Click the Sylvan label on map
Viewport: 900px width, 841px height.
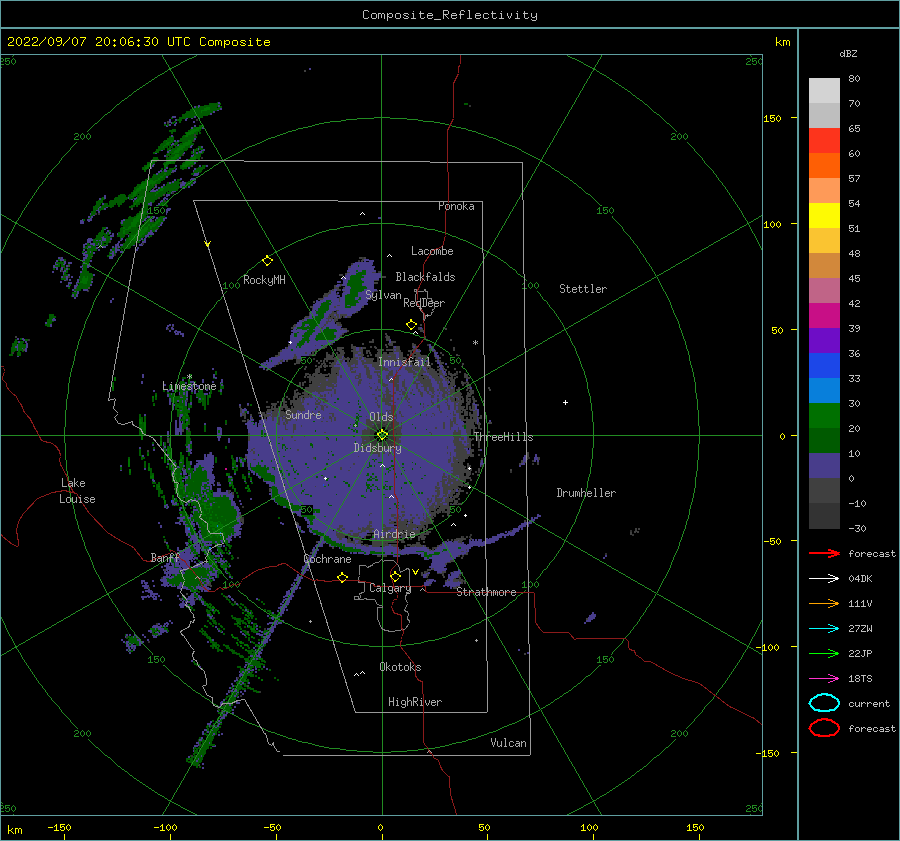tap(383, 295)
